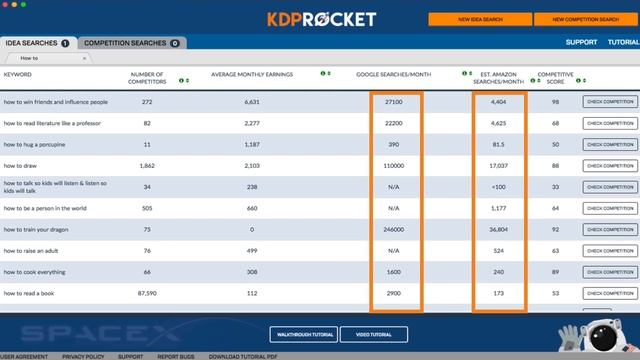Sort by Number of Competitors arrows icon
This screenshot has width=640, height=360.
(x=187, y=81)
